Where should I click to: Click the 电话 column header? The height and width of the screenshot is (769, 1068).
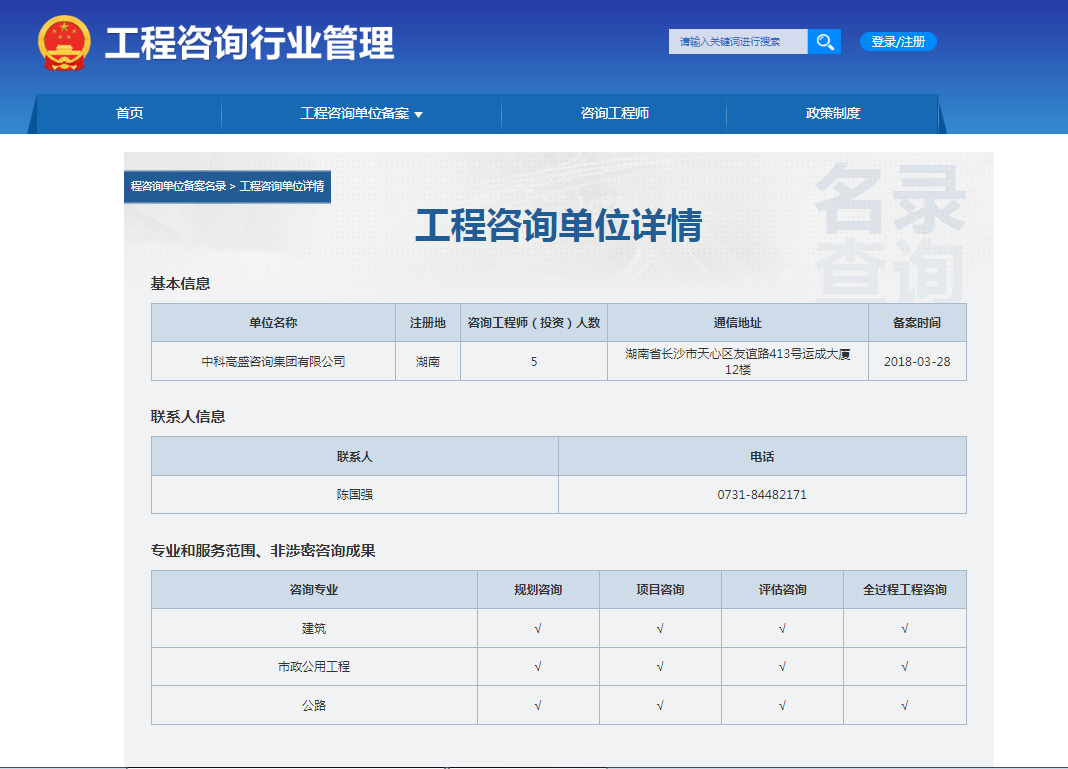click(x=762, y=456)
